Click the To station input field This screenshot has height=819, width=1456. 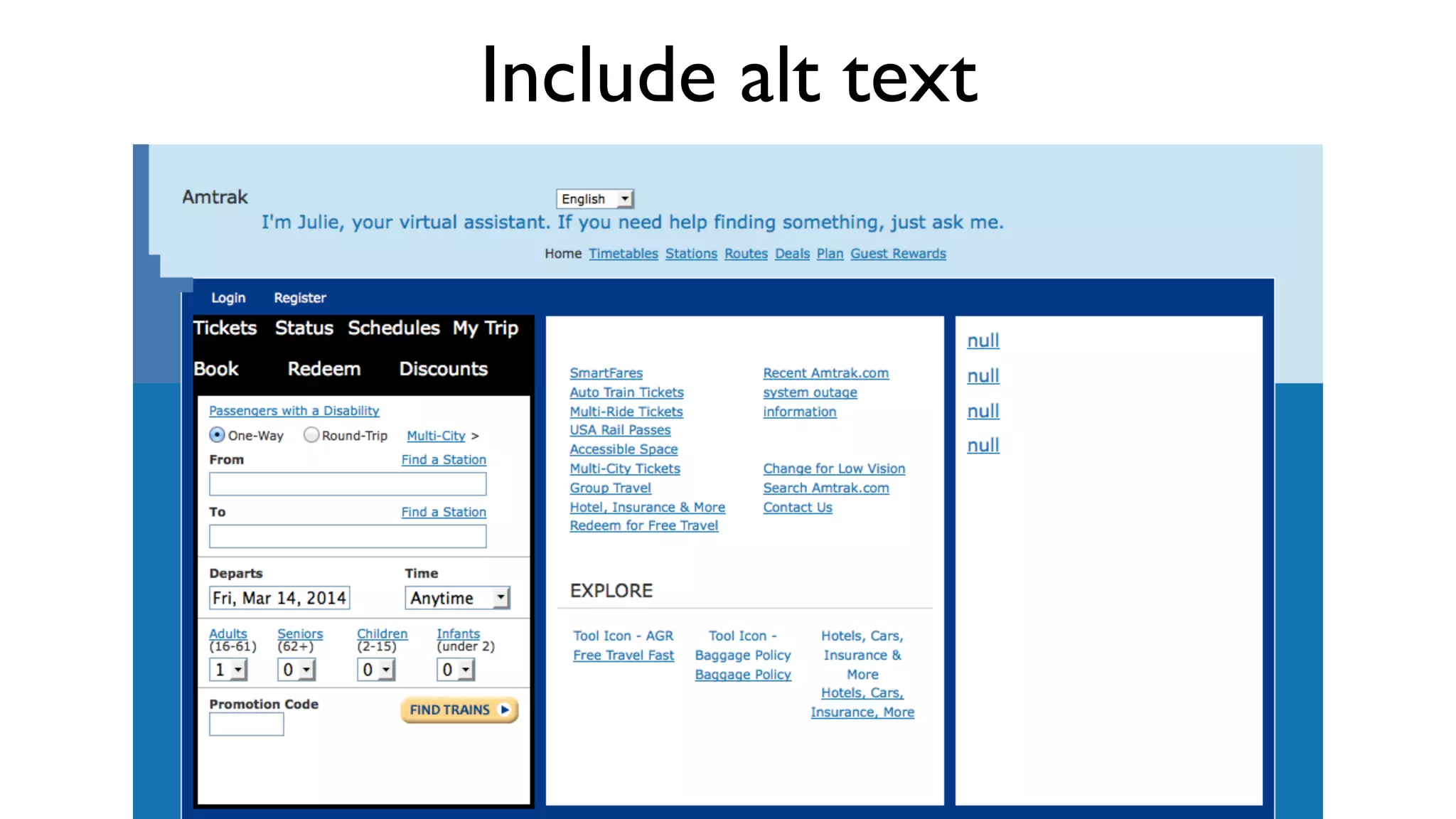pyautogui.click(x=348, y=536)
